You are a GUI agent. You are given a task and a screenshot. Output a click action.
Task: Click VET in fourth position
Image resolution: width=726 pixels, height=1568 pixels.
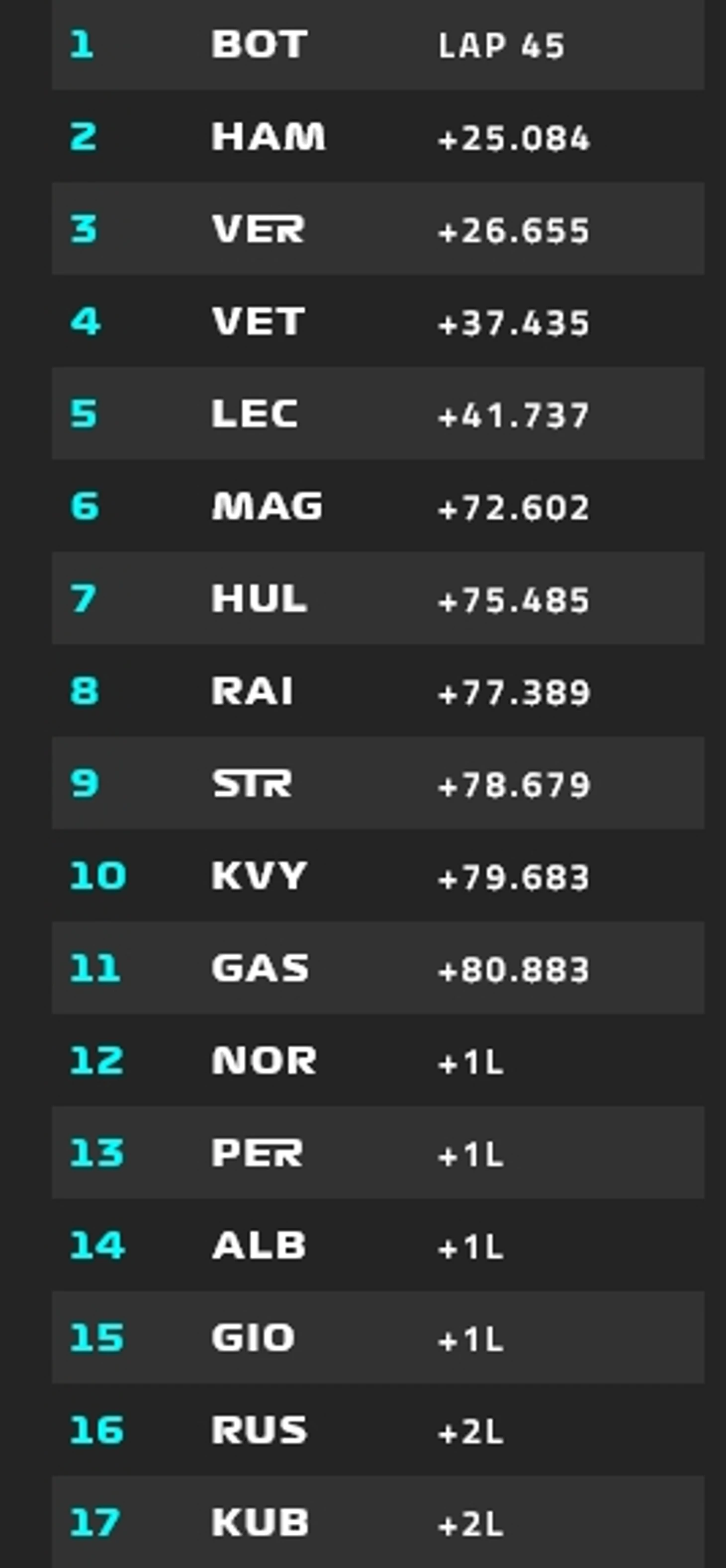[258, 322]
